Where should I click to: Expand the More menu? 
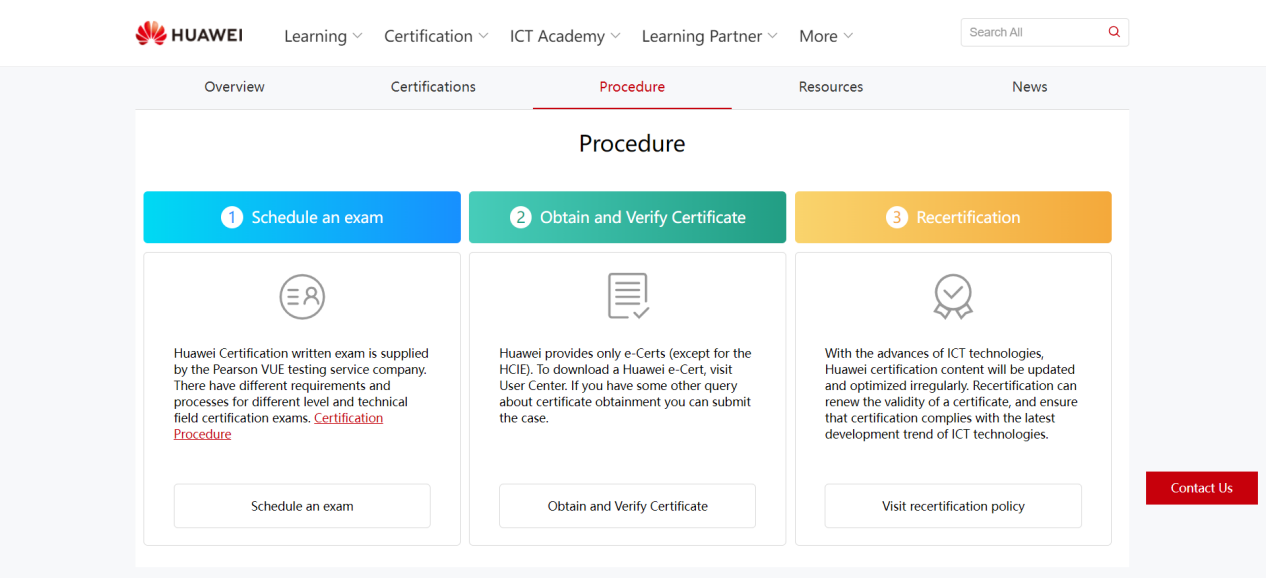(x=826, y=36)
